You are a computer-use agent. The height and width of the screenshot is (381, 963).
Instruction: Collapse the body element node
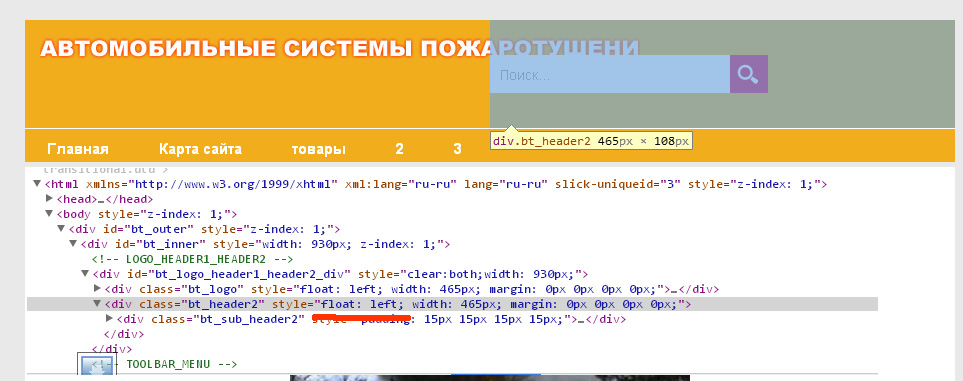(x=49, y=214)
